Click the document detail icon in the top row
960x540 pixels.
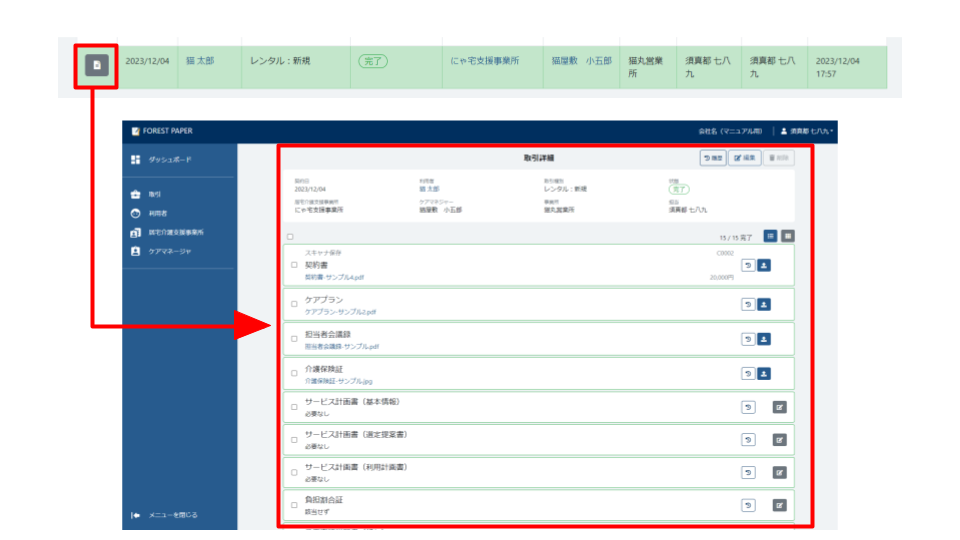point(97,65)
